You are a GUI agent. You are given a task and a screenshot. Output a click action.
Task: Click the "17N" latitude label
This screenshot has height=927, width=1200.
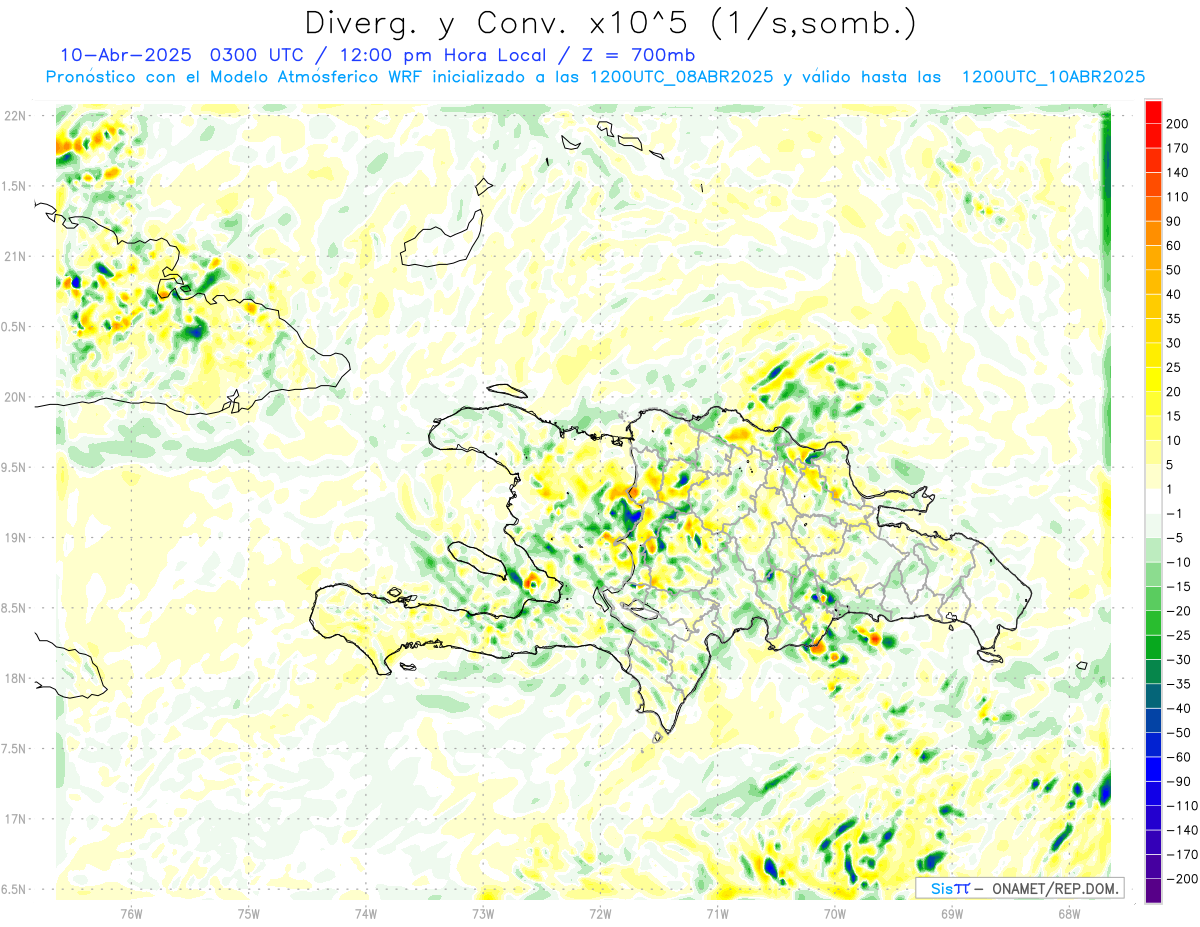pos(14,819)
